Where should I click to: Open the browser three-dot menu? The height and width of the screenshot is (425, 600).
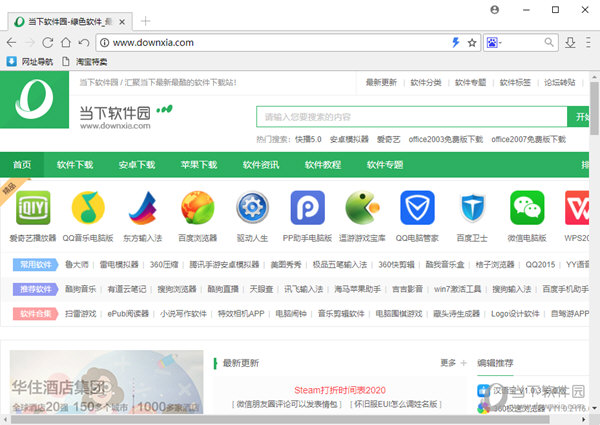click(588, 42)
